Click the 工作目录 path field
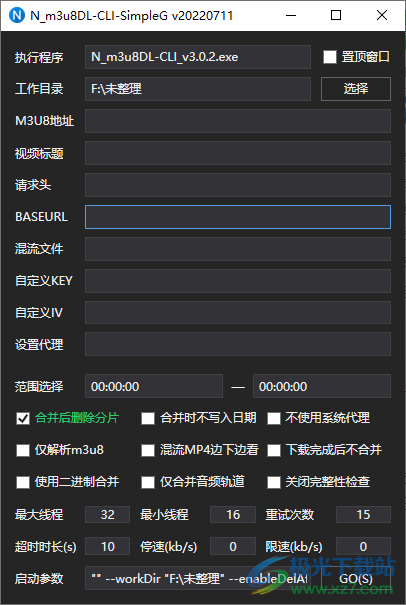This screenshot has height=605, width=406. tap(198, 89)
